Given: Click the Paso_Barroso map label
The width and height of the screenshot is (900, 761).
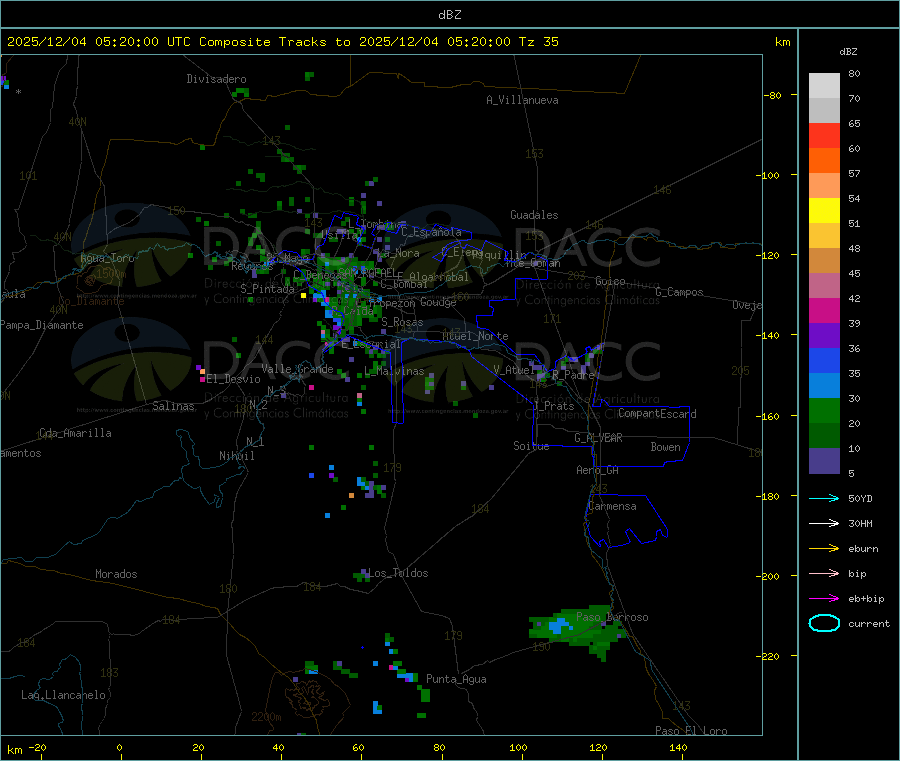Looking at the screenshot, I should click(x=612, y=617).
